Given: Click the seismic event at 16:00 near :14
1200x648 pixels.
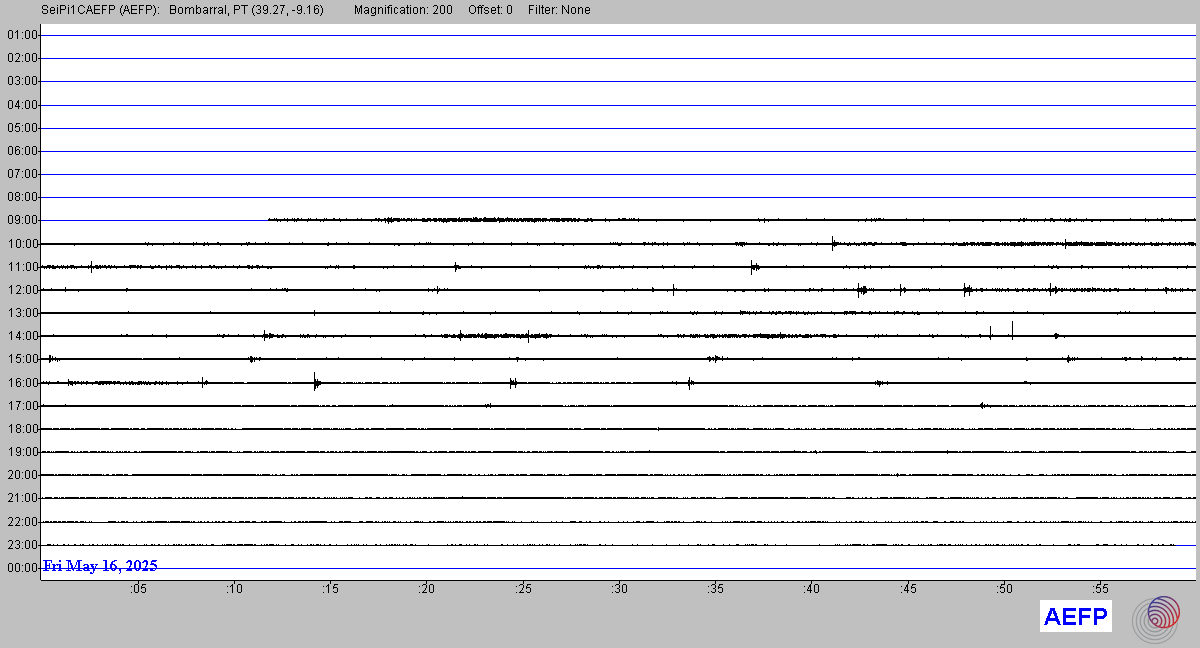Looking at the screenshot, I should 316,381.
